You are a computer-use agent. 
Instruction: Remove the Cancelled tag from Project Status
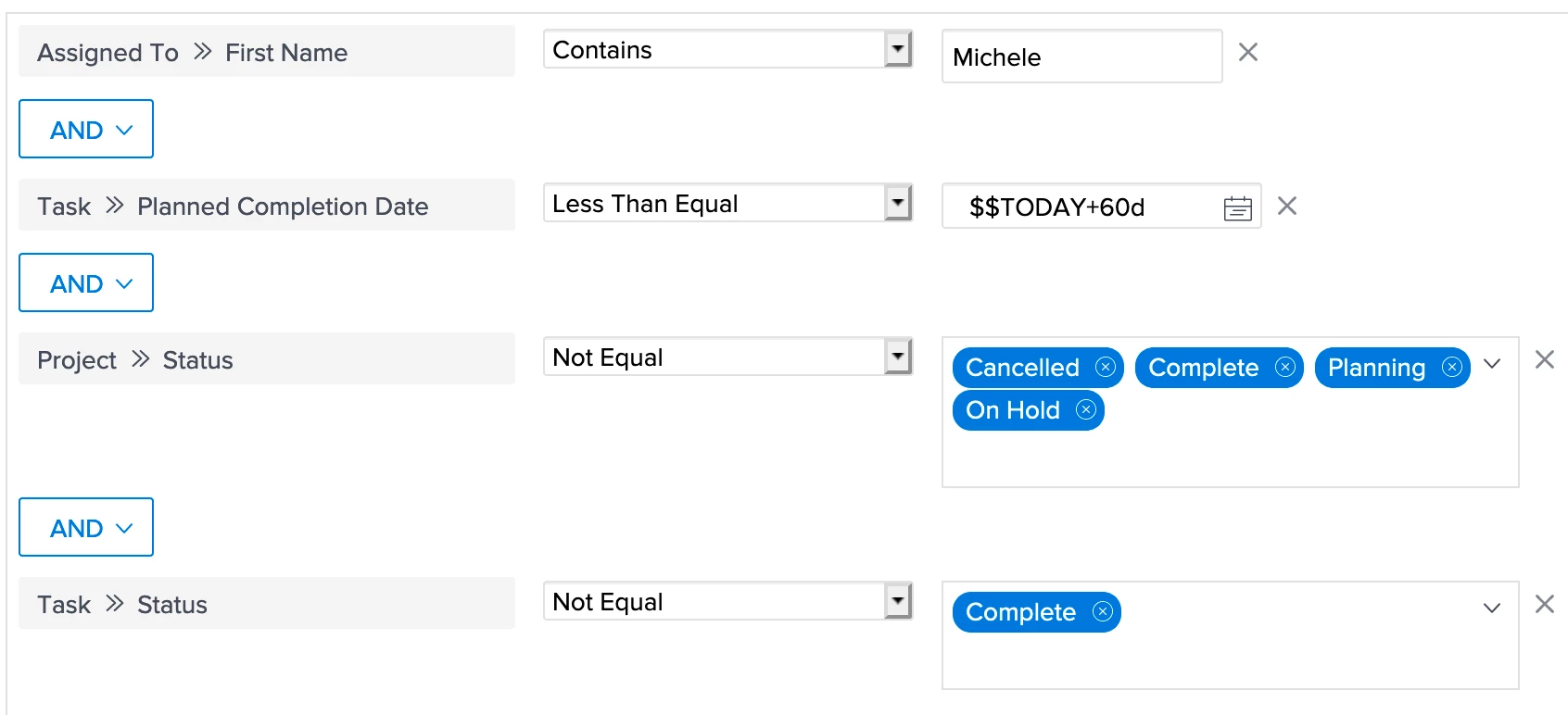pyautogui.click(x=1105, y=368)
